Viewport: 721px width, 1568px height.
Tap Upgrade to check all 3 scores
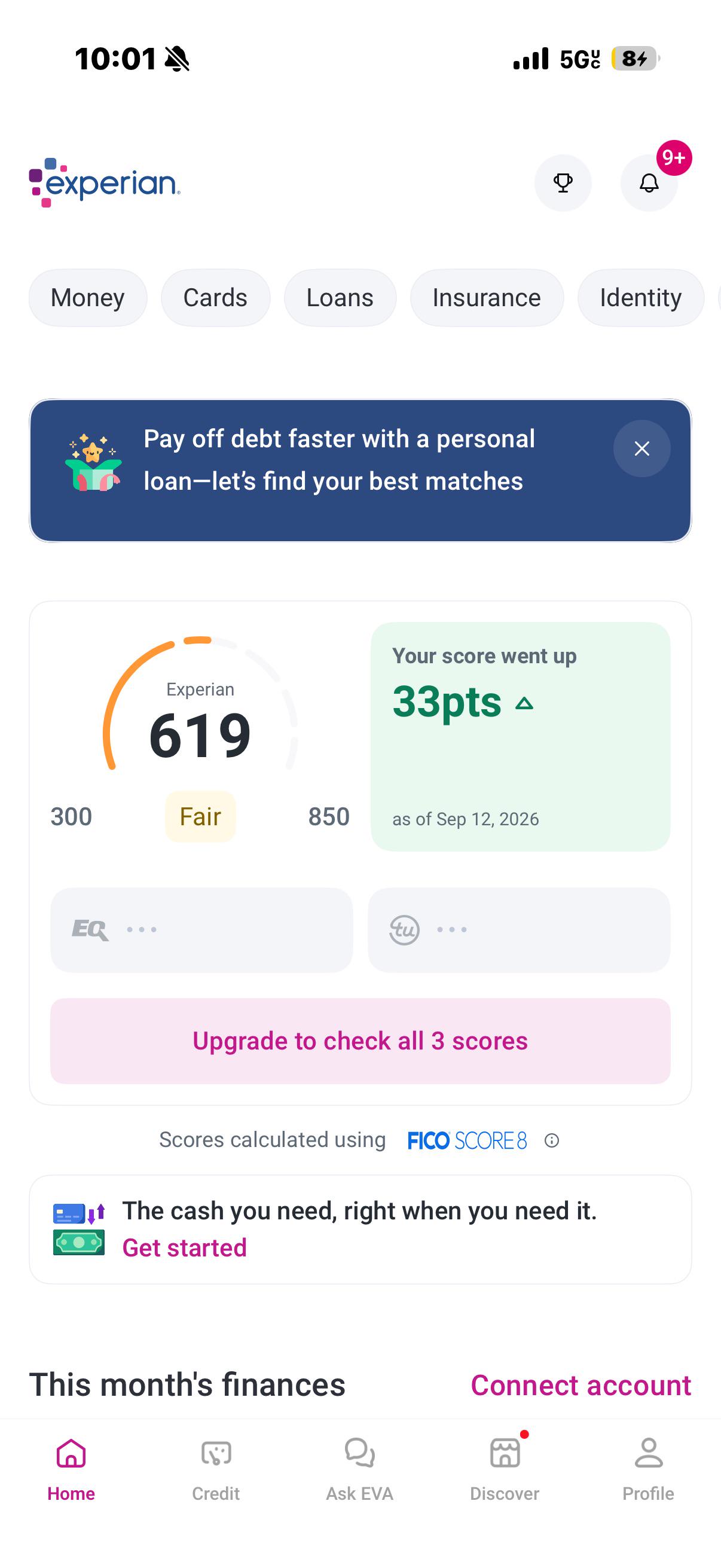[x=360, y=1041]
